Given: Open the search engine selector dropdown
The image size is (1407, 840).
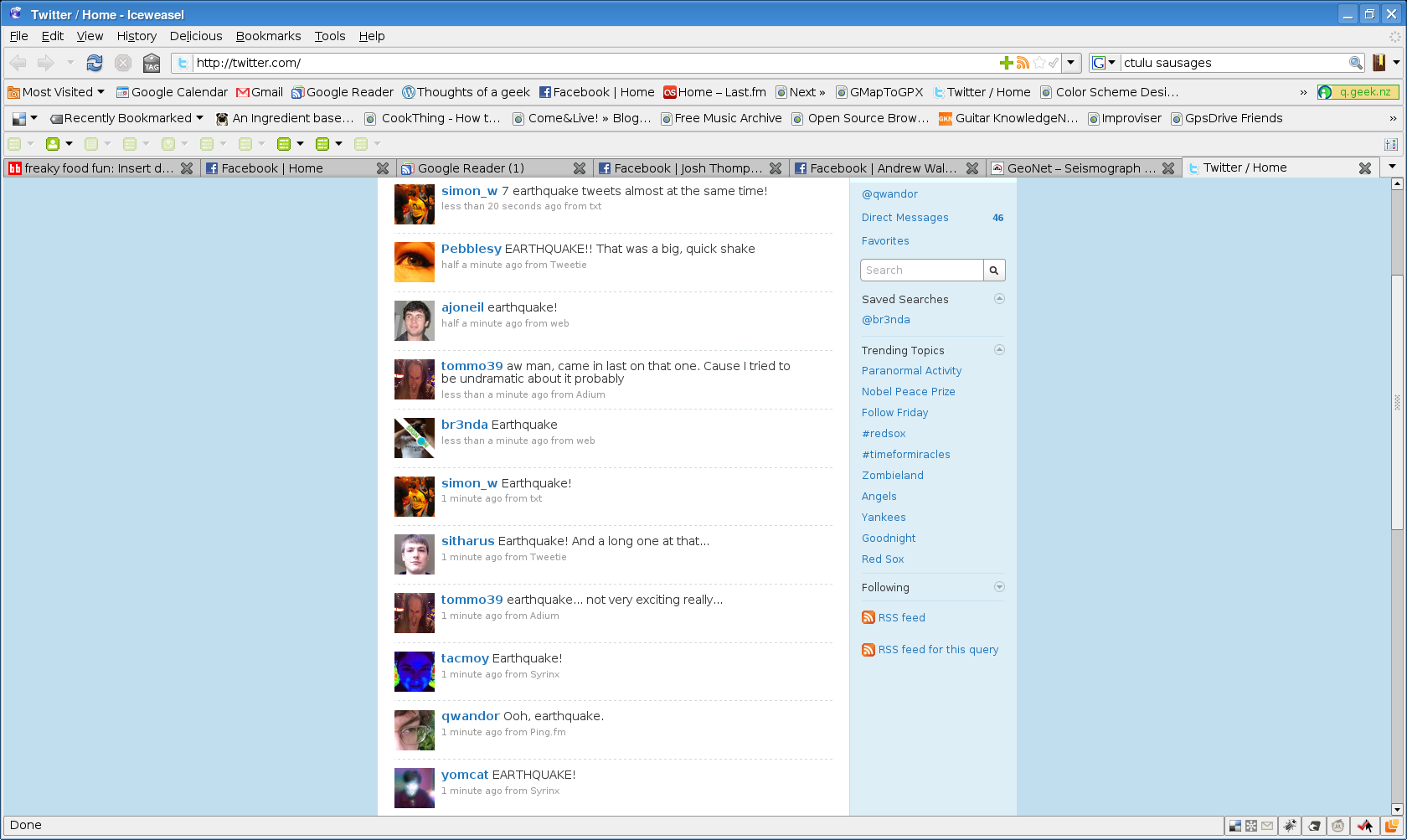Looking at the screenshot, I should [x=1104, y=63].
